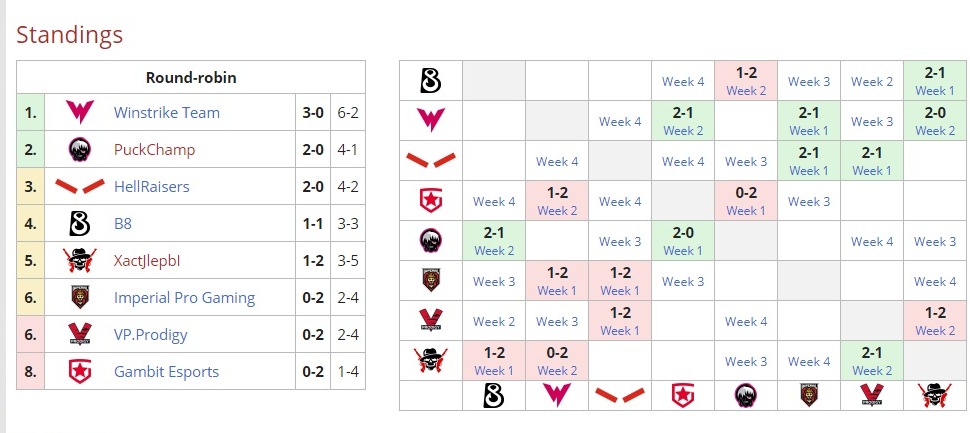970x433 pixels.
Task: Click the Gambit Esports logo in the standings list
Action: 79,372
